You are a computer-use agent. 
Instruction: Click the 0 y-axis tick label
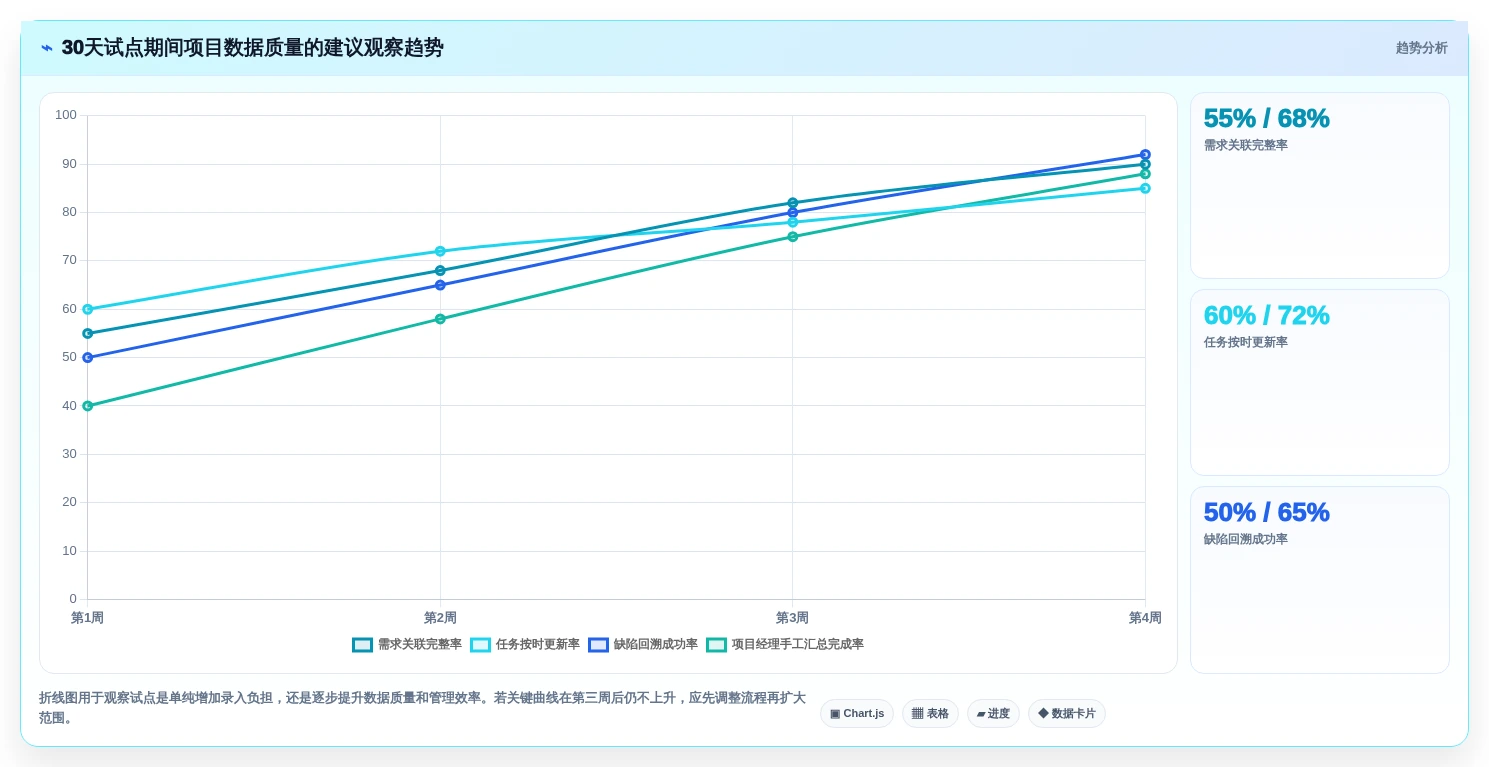click(73, 599)
